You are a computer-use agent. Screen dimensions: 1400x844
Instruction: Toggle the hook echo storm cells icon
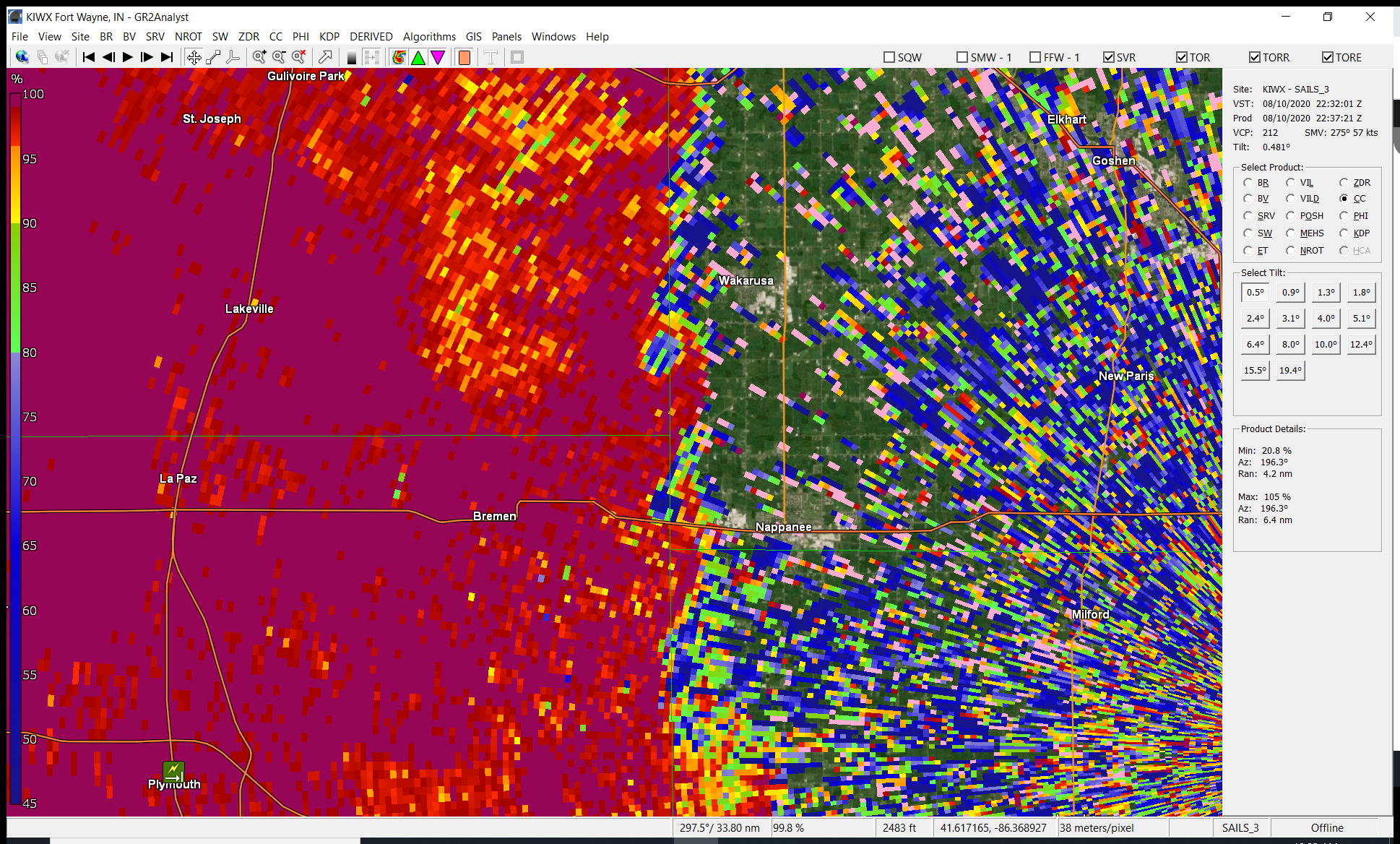(398, 57)
